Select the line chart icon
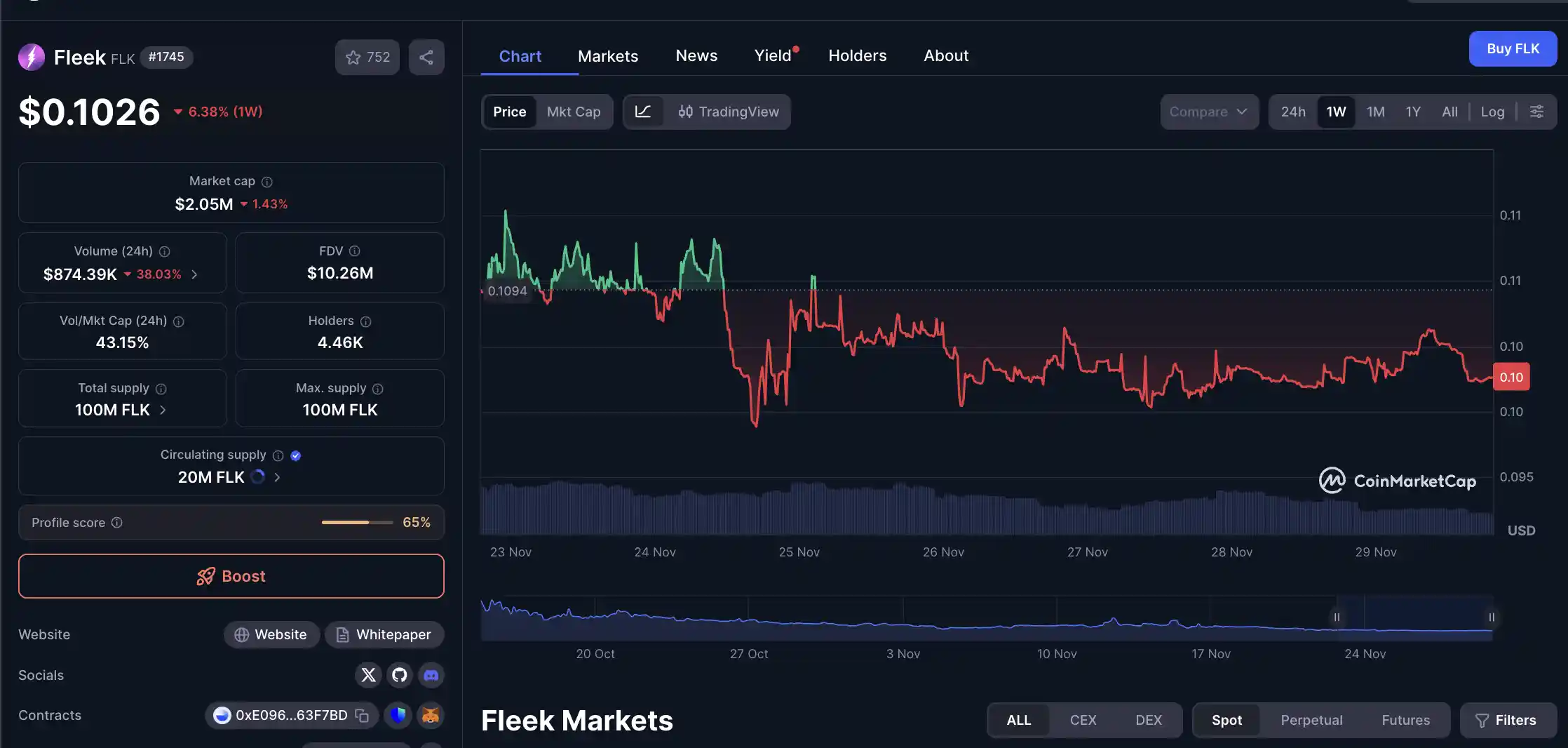 [x=644, y=112]
